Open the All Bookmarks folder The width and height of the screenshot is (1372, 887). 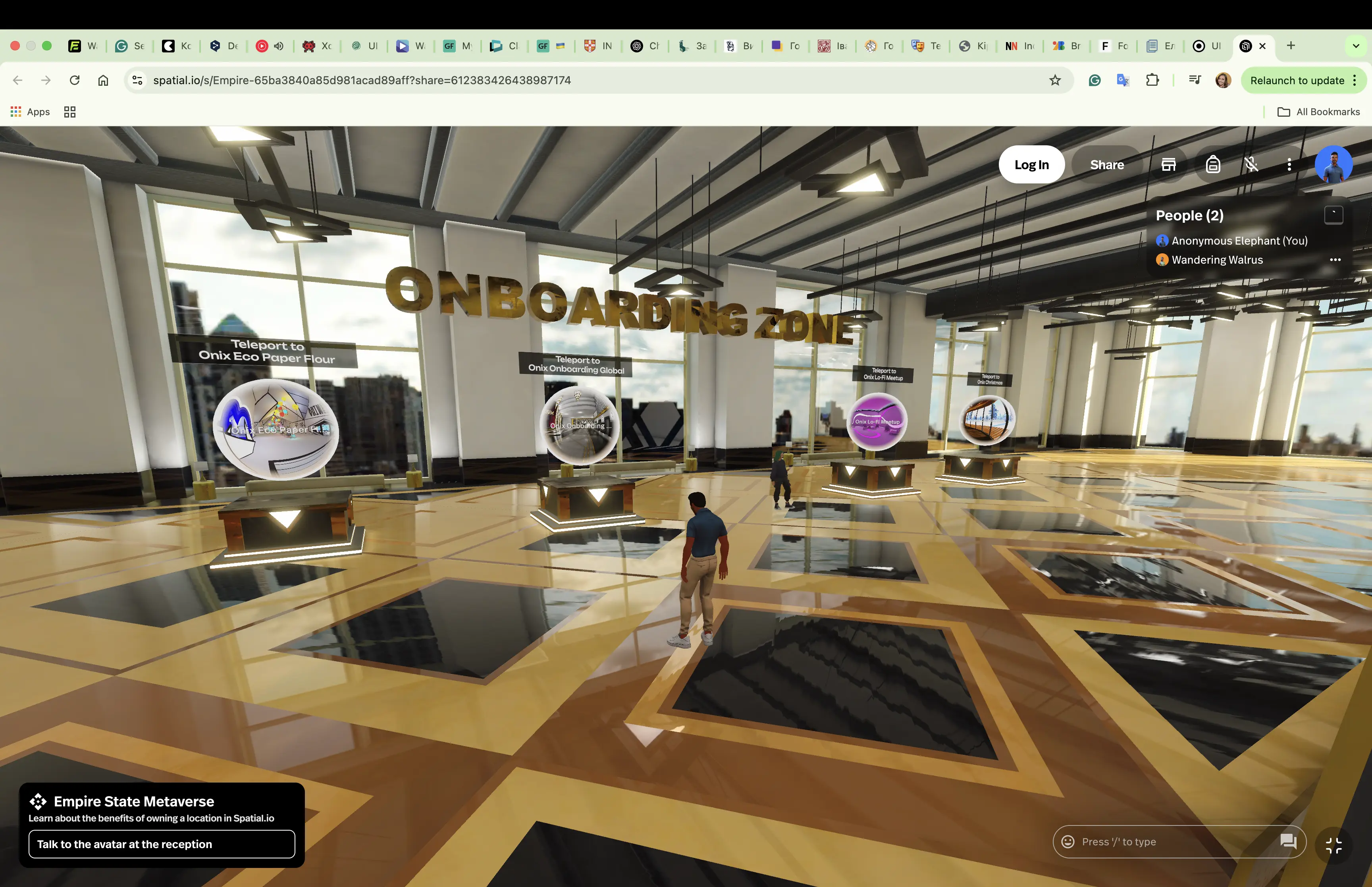(x=1319, y=112)
